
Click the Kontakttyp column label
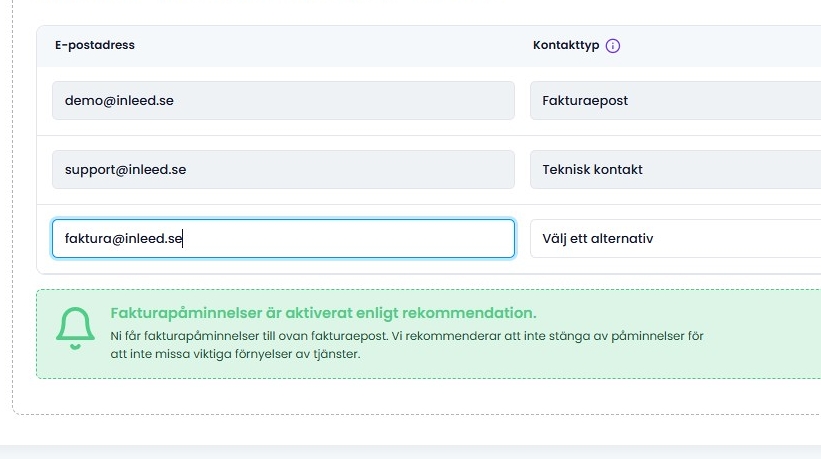(x=566, y=46)
